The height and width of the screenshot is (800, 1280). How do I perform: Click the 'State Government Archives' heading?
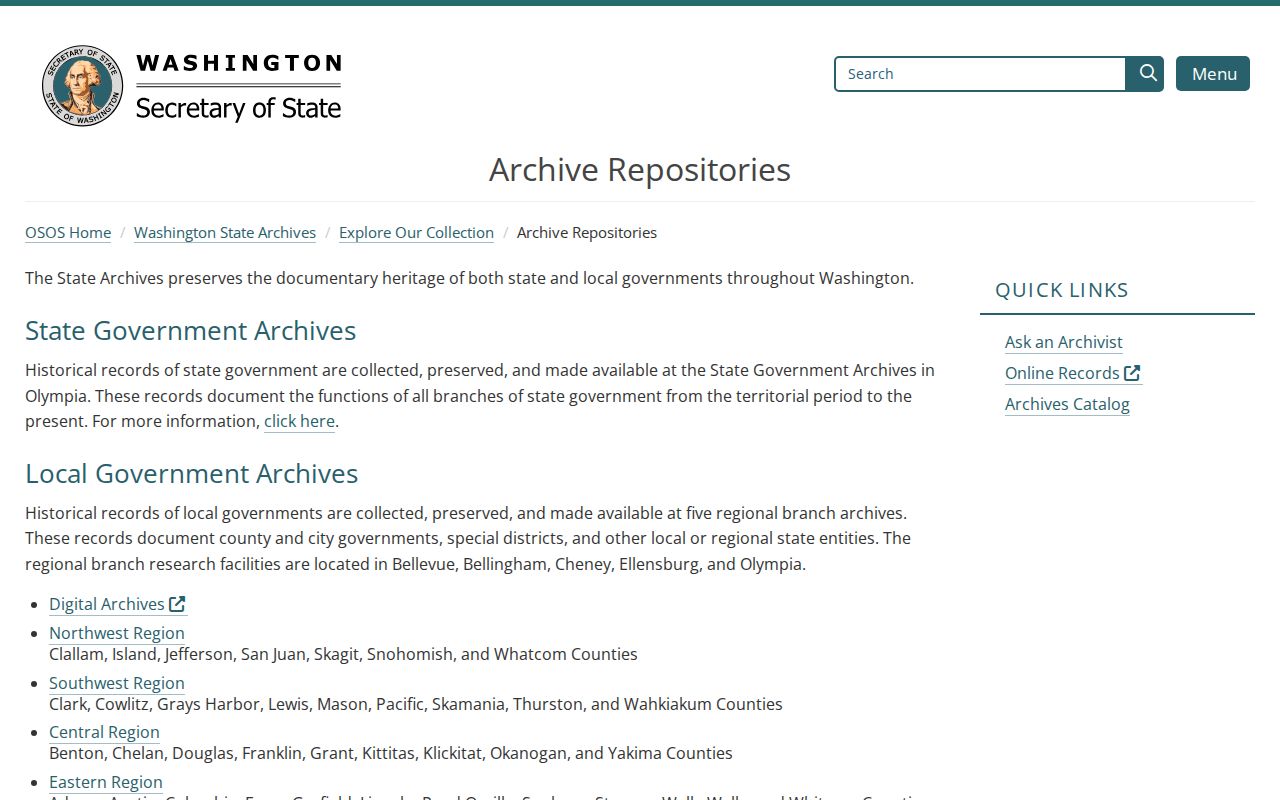coord(190,331)
